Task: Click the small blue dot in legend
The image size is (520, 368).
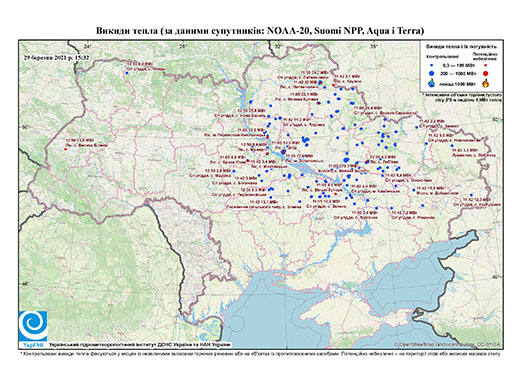Action: pos(432,66)
